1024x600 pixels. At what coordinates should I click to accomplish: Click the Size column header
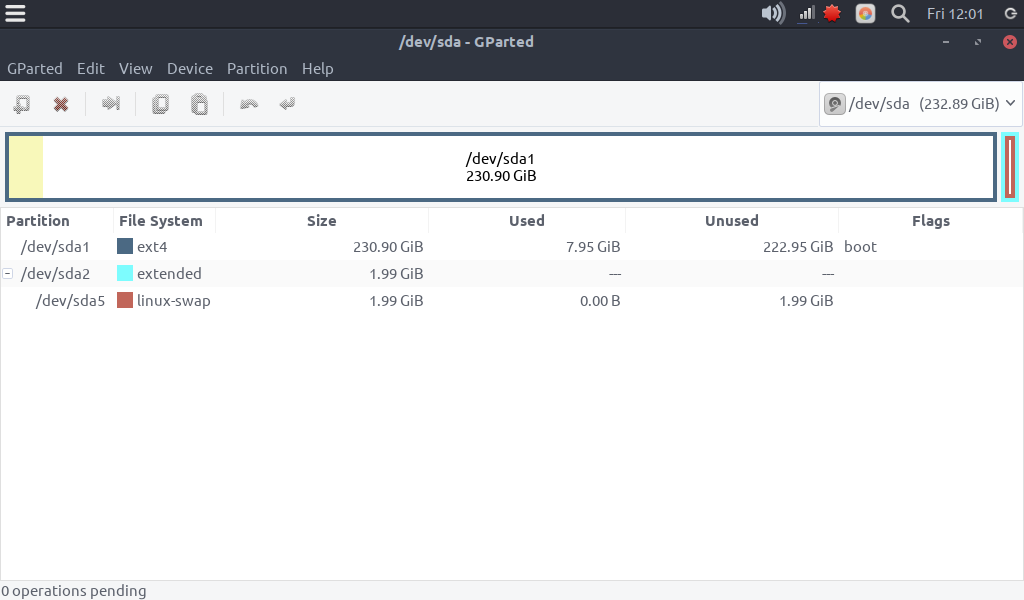pos(321,221)
